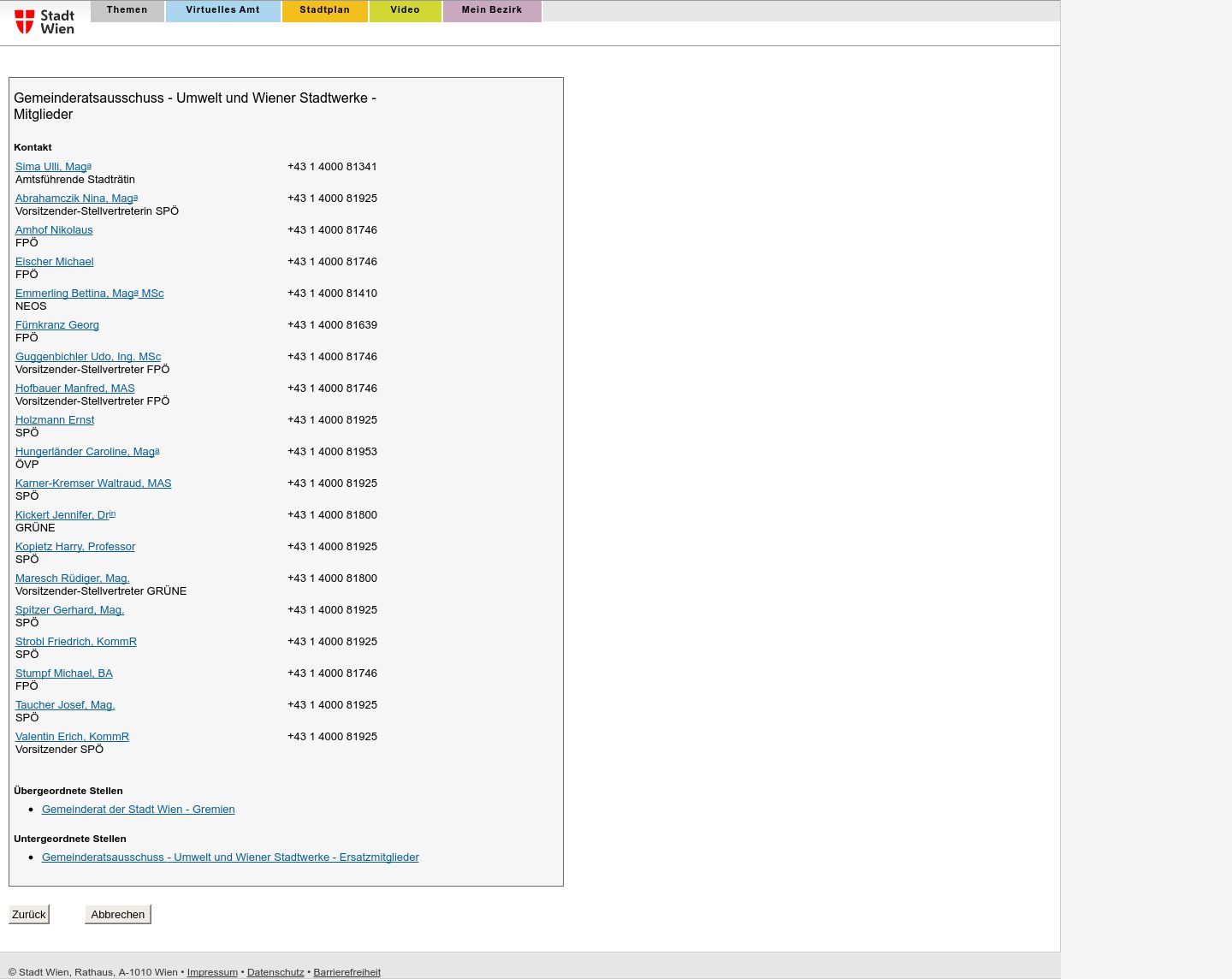The height and width of the screenshot is (979, 1232).
Task: Switch to the Stadtplan tab
Action: 325,10
